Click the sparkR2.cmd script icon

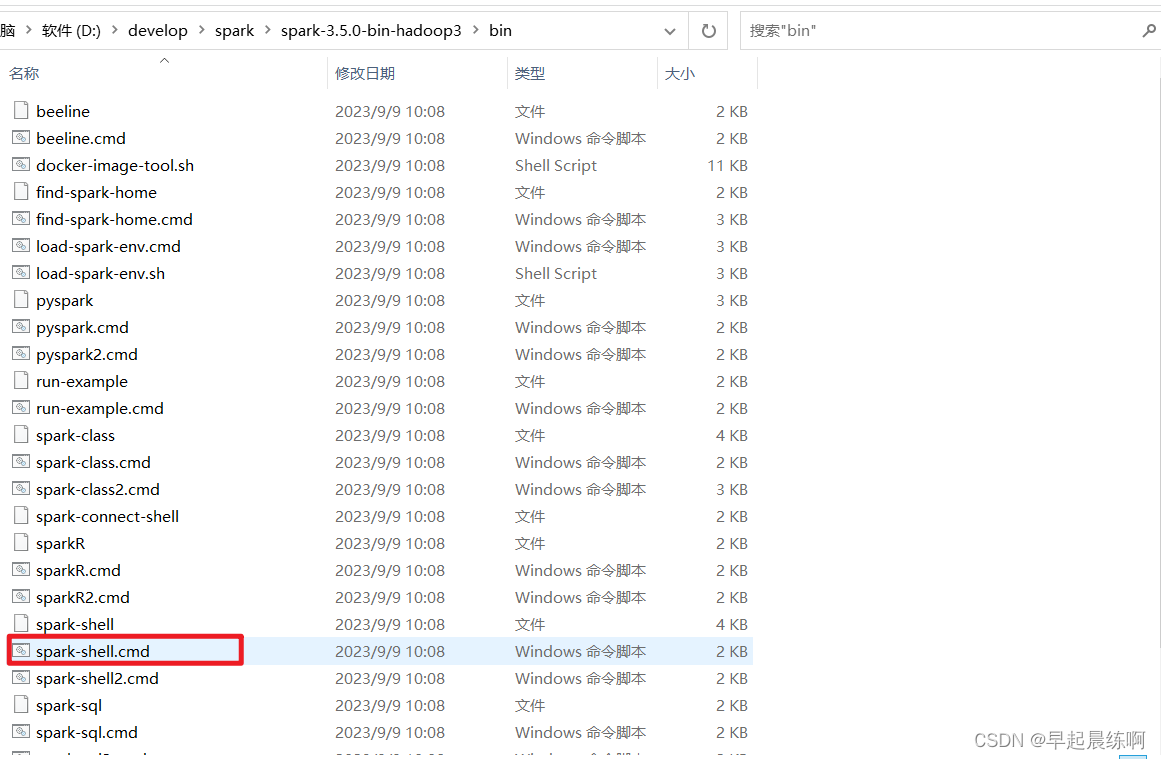coord(21,597)
